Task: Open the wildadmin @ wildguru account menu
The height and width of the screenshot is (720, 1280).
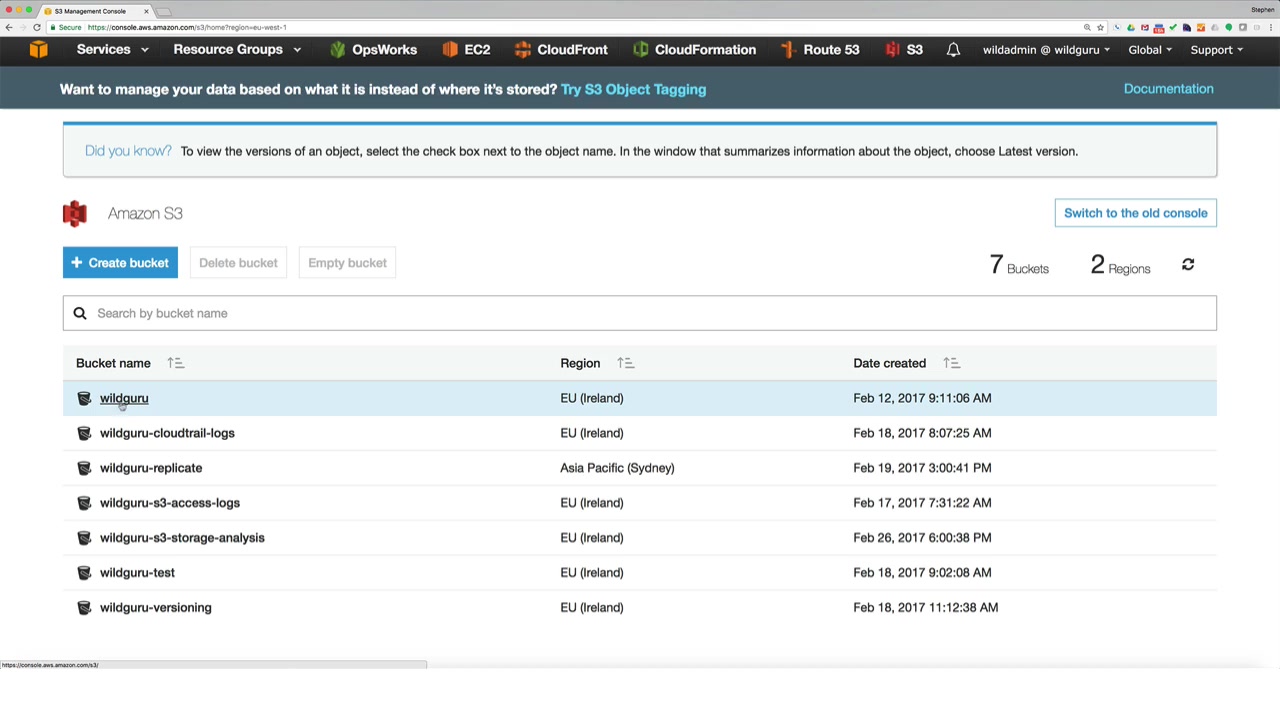Action: pos(1046,50)
